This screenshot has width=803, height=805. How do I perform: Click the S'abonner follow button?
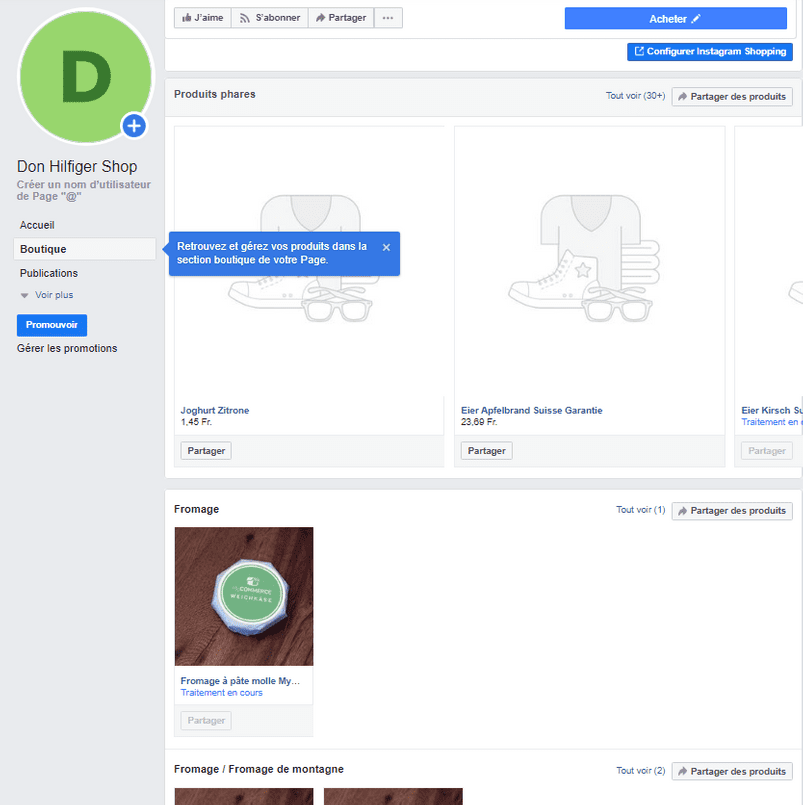coord(270,18)
